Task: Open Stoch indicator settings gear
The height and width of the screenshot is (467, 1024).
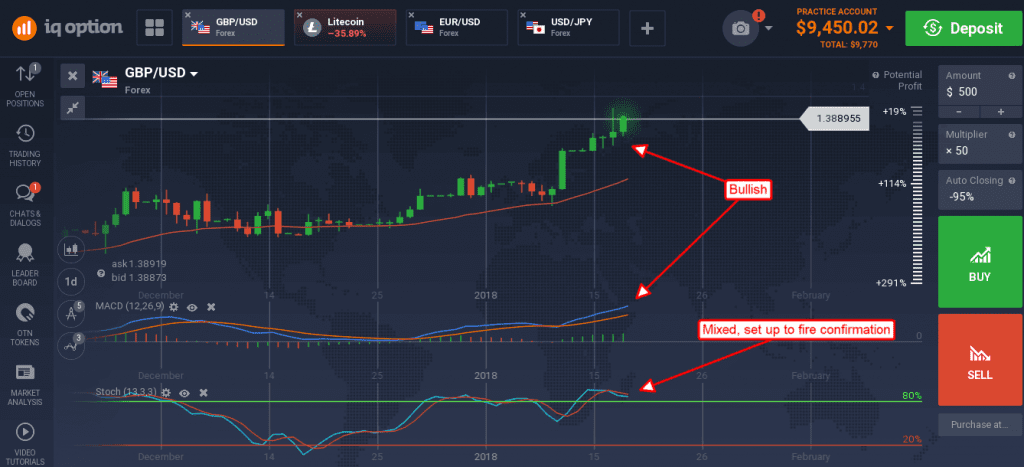Action: 166,393
